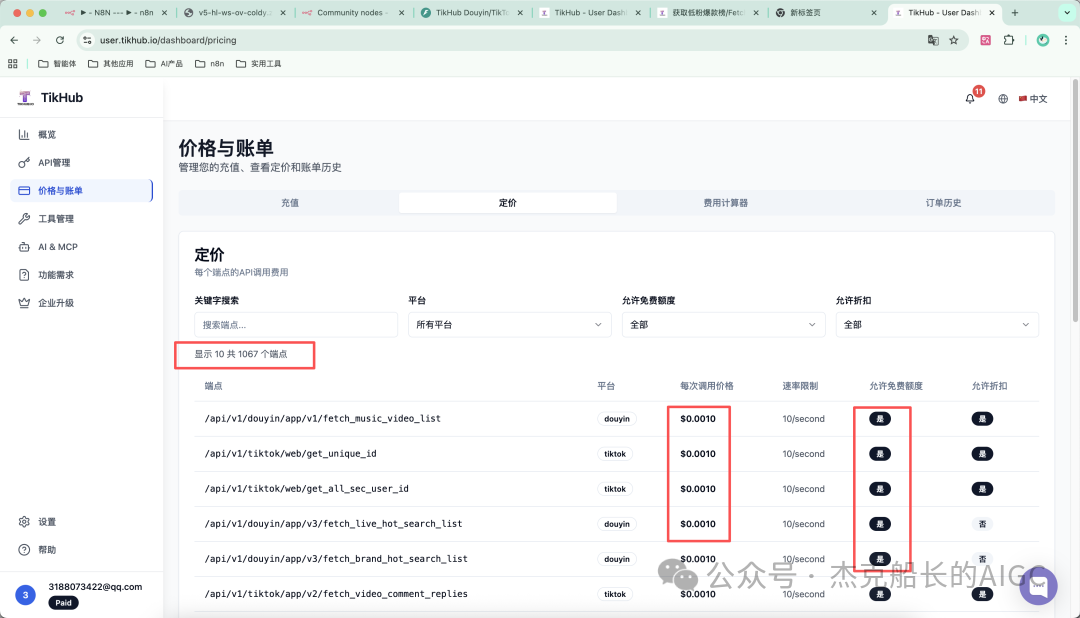Click douyin tag in fetch_music_video_list row
1080x618 pixels.
(x=616, y=419)
